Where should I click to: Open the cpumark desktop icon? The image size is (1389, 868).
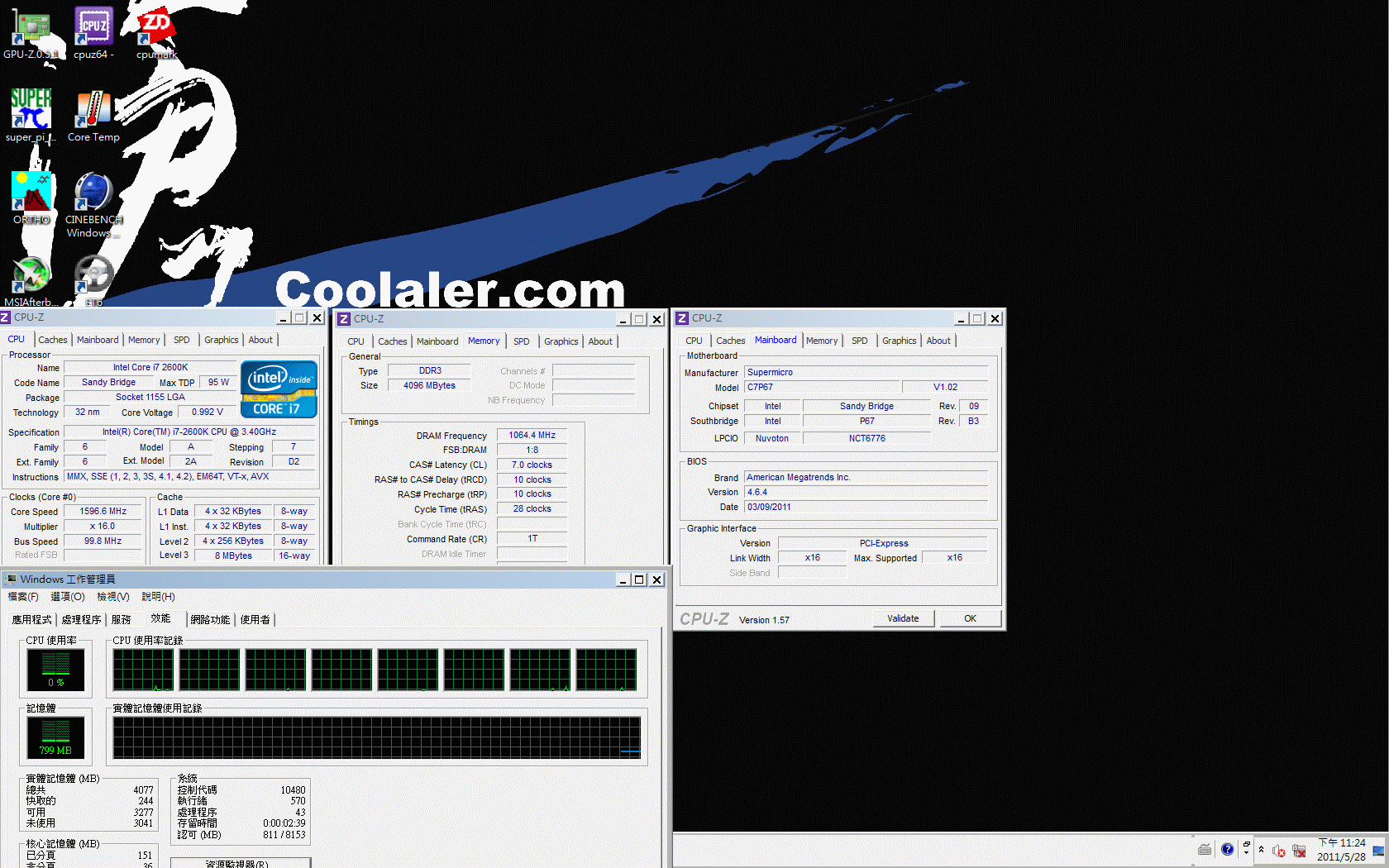tap(156, 33)
